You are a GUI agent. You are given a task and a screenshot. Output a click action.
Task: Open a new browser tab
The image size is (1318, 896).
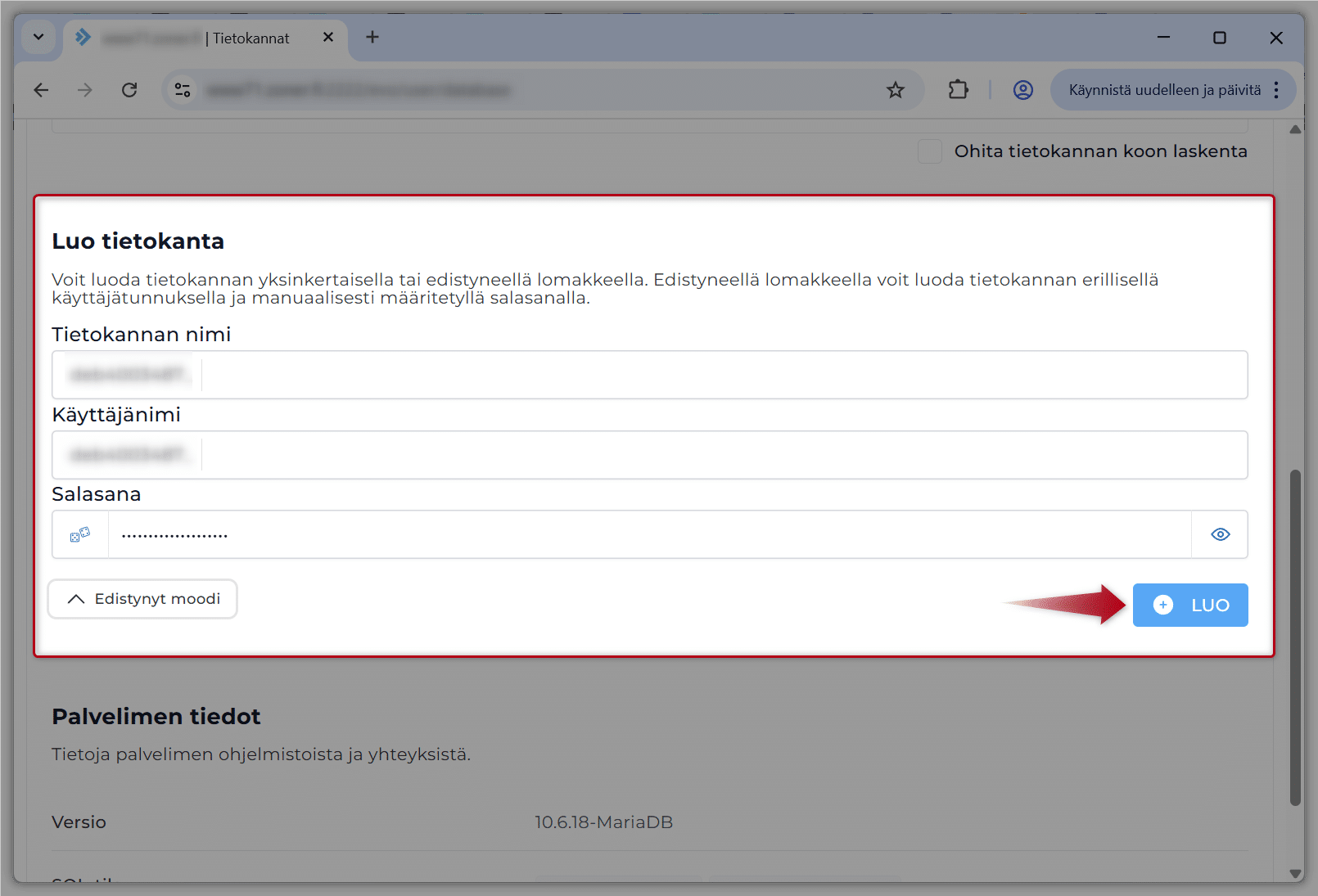pos(372,37)
